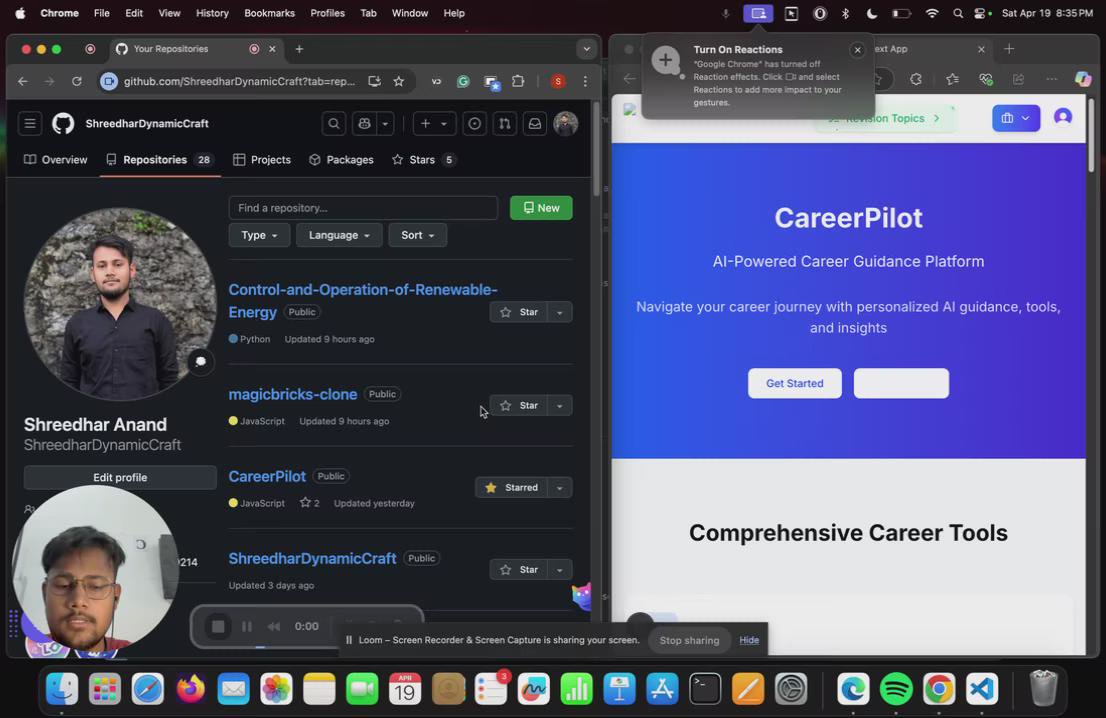Click the green New repository button

click(541, 208)
